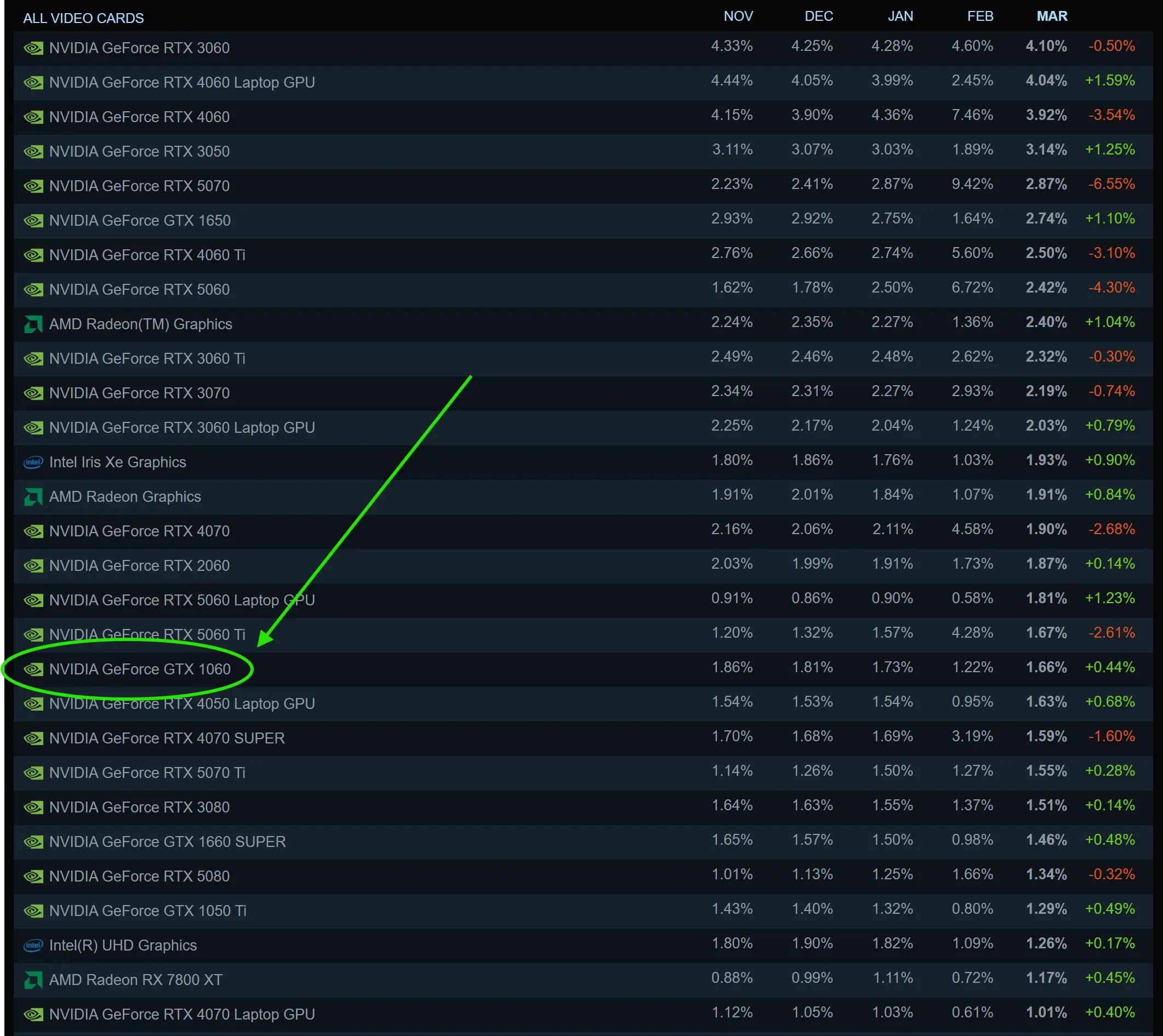Click the ALL VIDEO CARDS heading
Image resolution: width=1163 pixels, height=1036 pixels.
pos(83,18)
